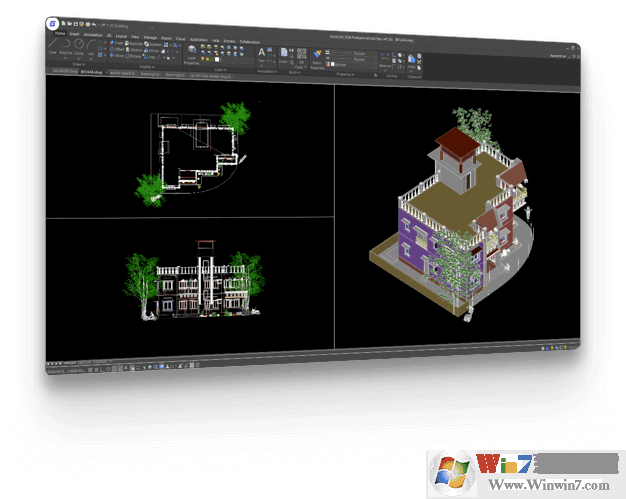
Task: Switch to the Annotation ribbon tab
Action: coord(95,34)
